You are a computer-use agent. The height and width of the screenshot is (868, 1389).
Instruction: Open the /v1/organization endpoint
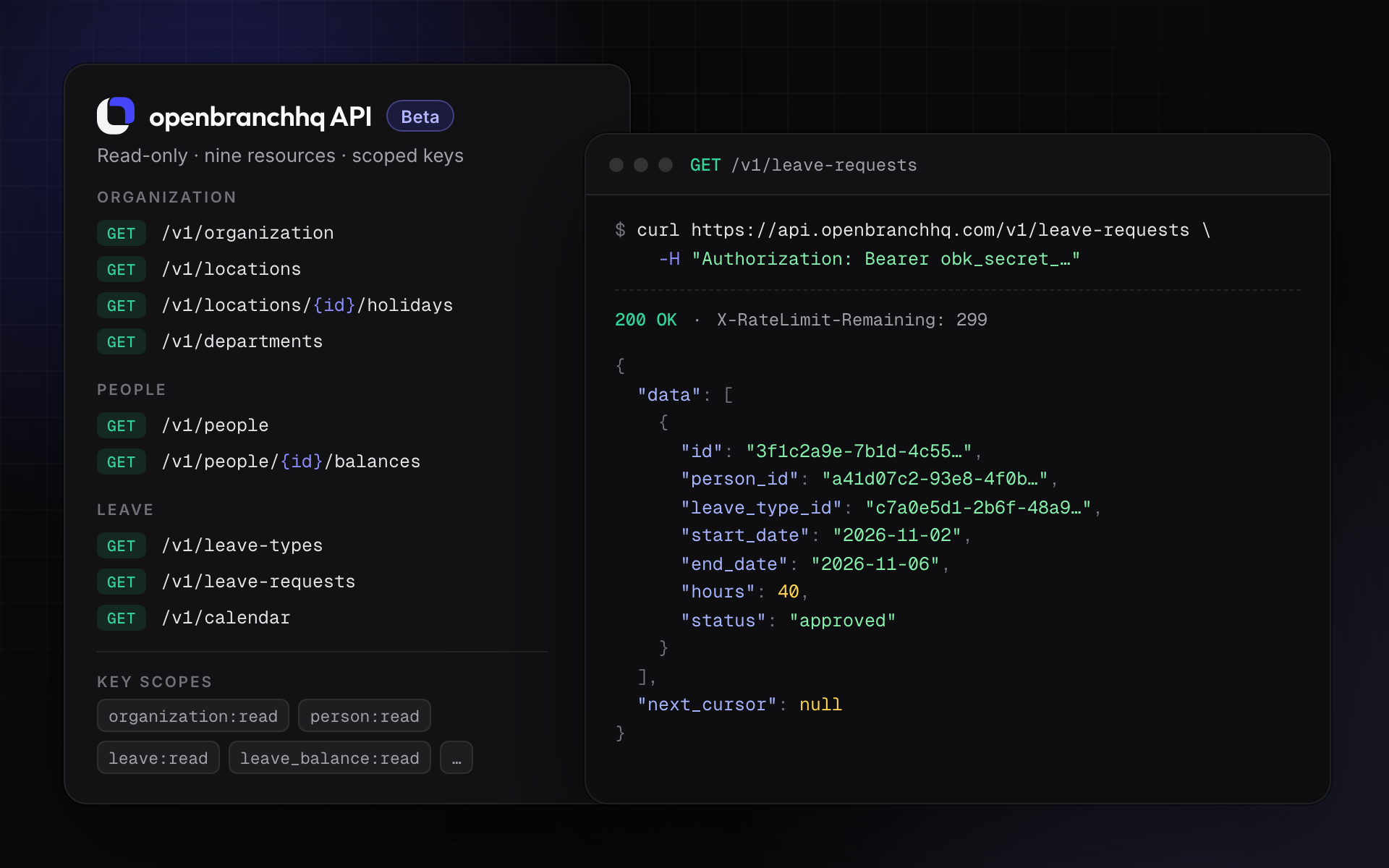216,233
